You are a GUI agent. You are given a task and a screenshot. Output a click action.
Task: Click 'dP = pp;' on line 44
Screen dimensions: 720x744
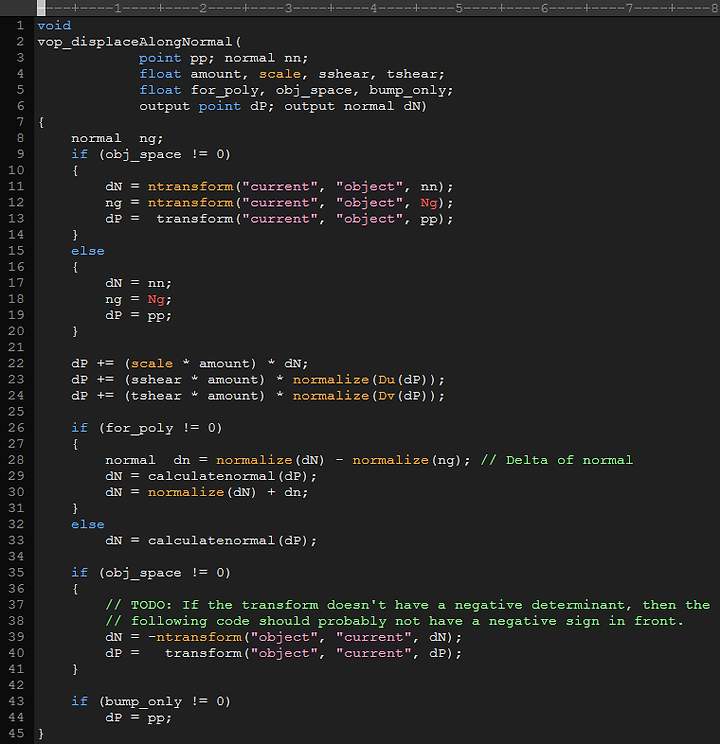click(x=138, y=717)
